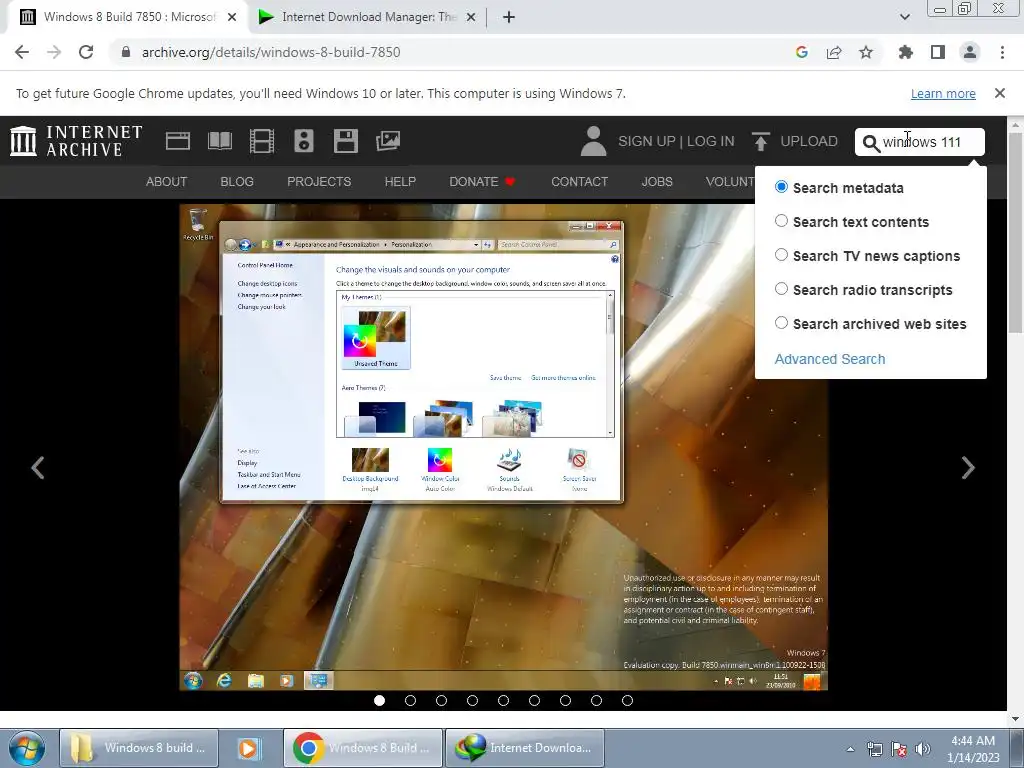The image size is (1024, 768).
Task: Reload the page with the refresh icon
Action: point(86,52)
